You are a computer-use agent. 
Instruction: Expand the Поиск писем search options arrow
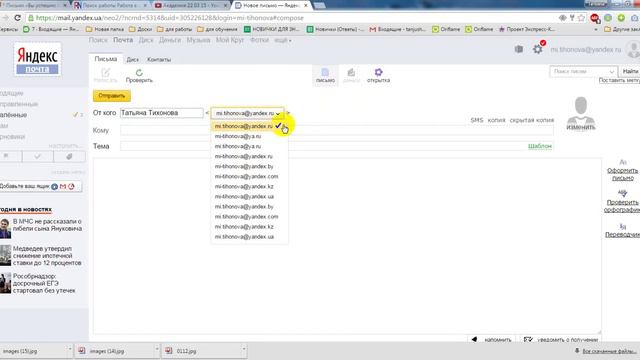pyautogui.click(x=612, y=71)
